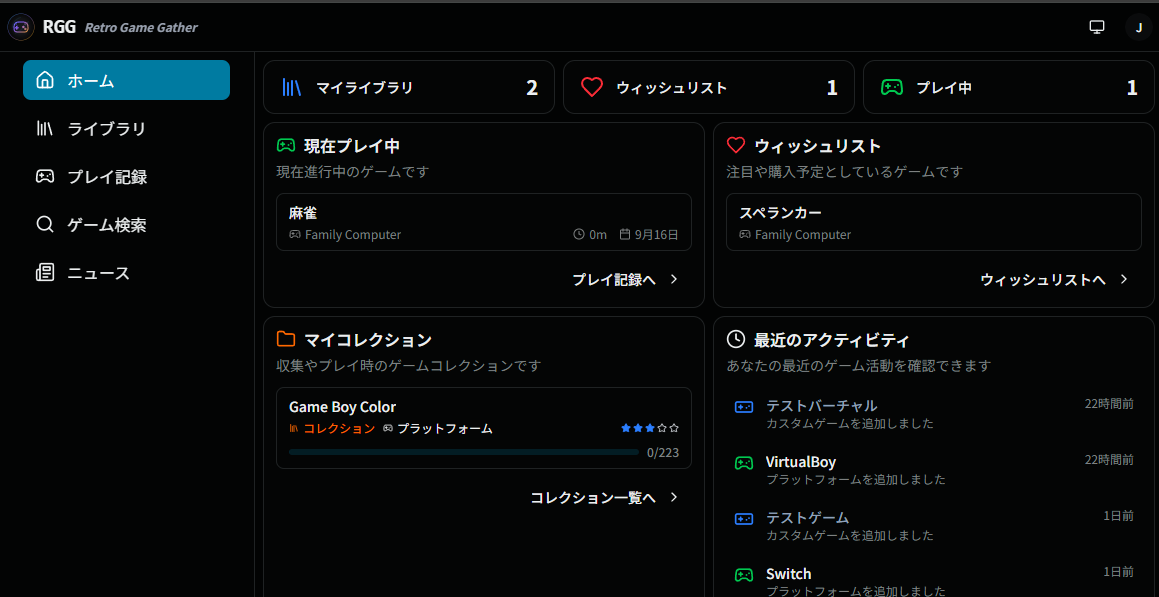
Task: Click the red heart icon in ウィッシュリスト card
Action: tap(736, 145)
